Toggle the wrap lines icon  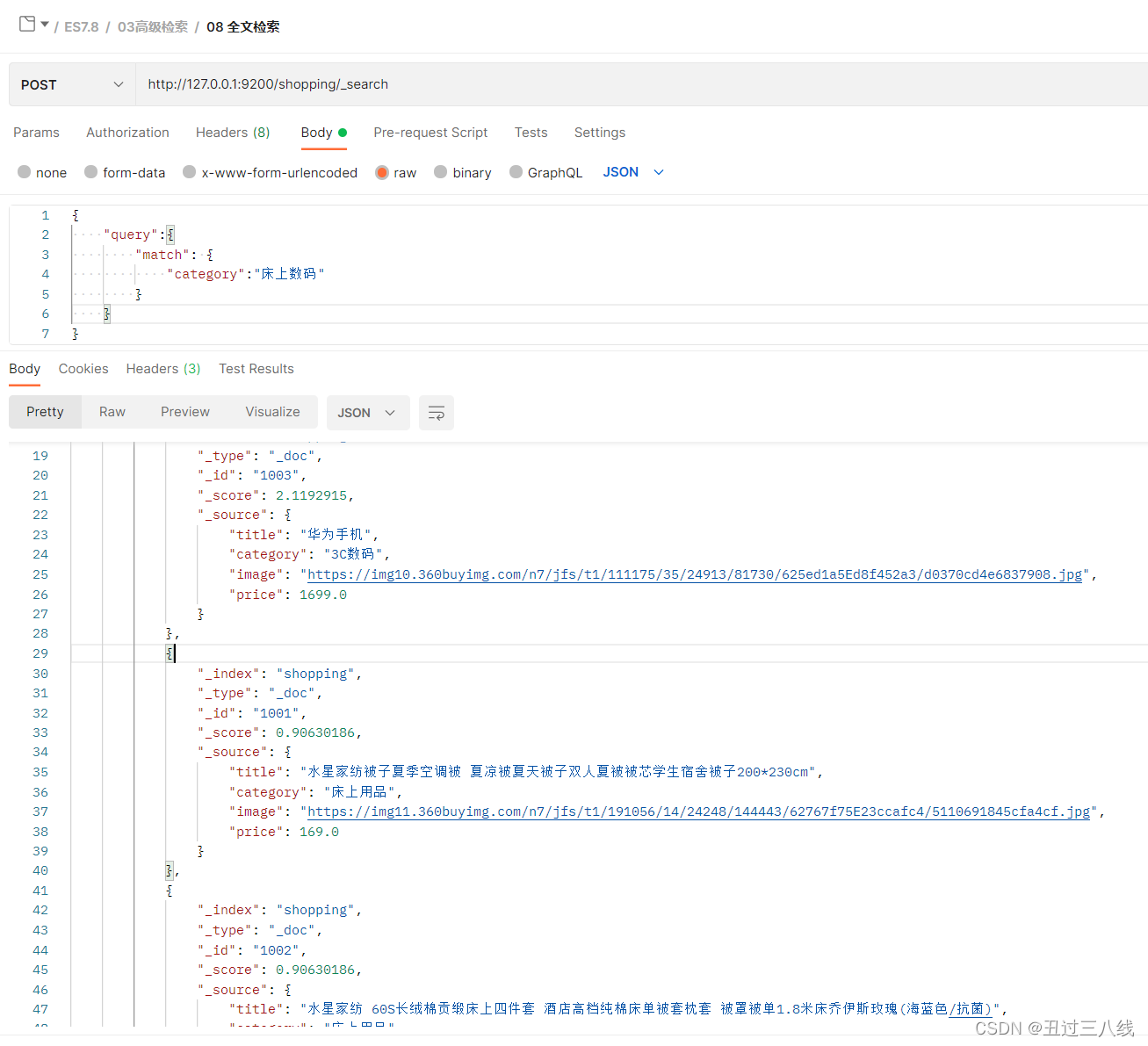[437, 413]
